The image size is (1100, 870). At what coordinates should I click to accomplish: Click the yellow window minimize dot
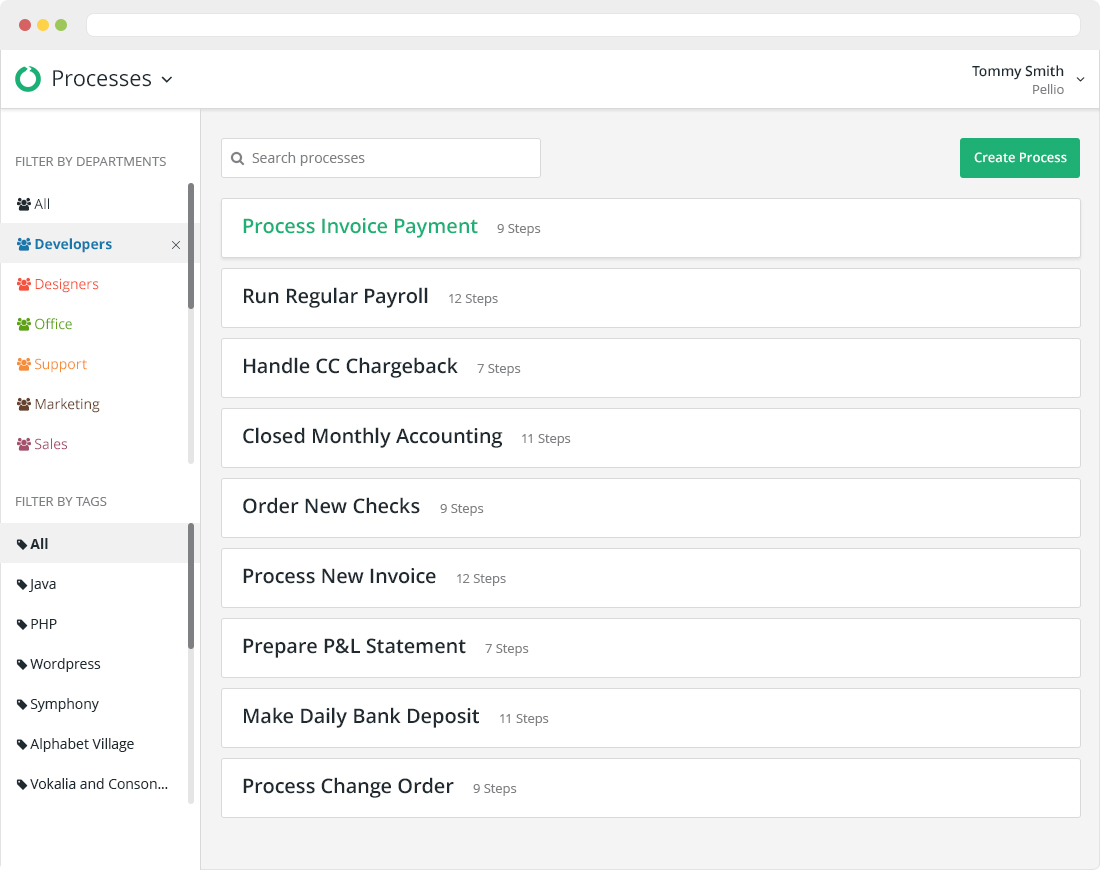[43, 25]
